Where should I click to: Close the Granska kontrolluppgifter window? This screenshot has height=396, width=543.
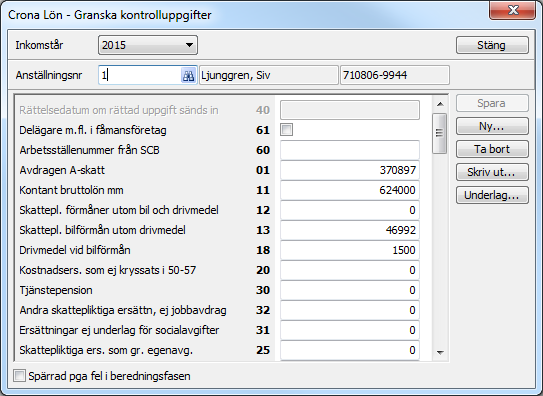coord(513,10)
